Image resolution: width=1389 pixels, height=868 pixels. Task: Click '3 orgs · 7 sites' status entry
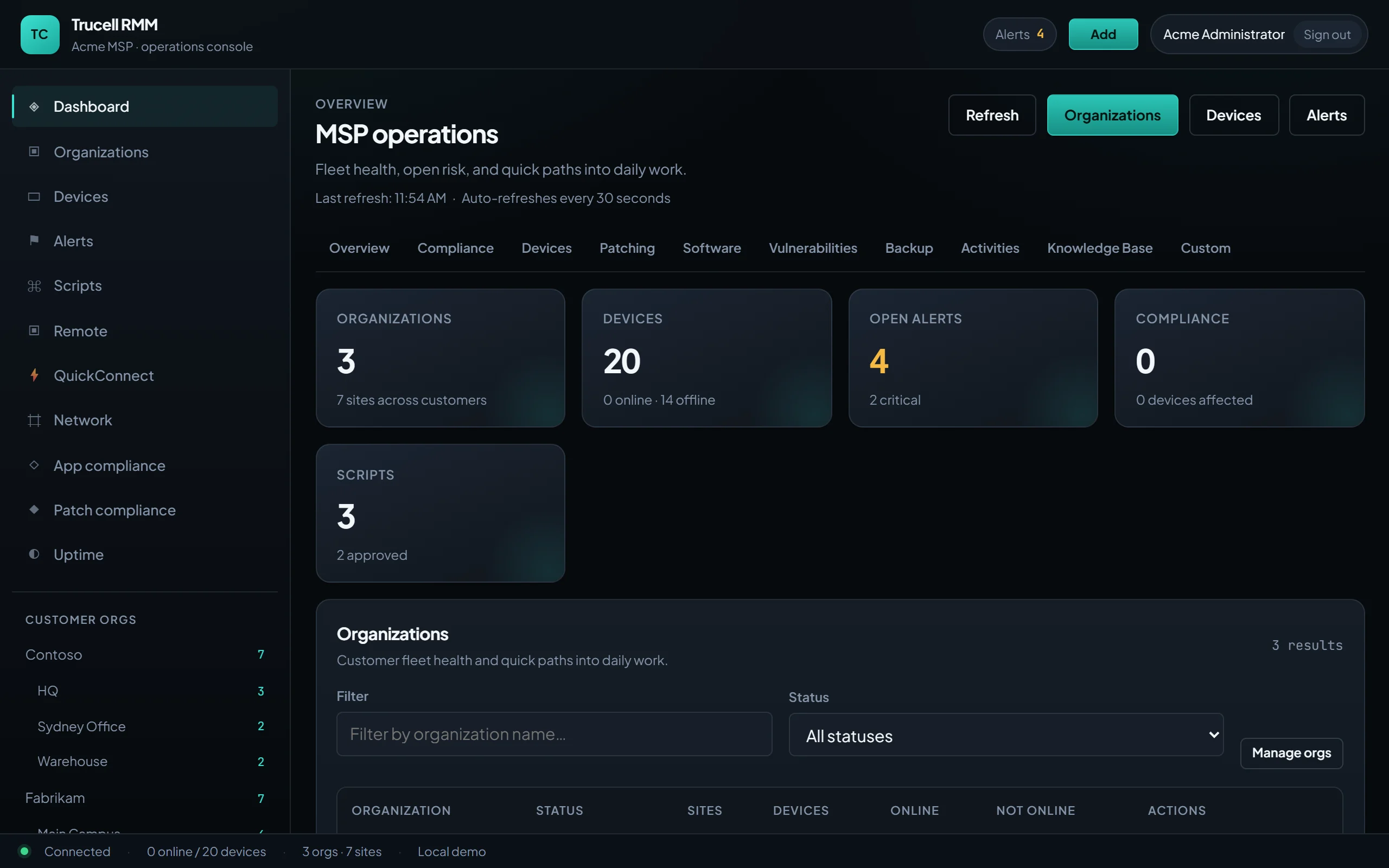(x=341, y=851)
